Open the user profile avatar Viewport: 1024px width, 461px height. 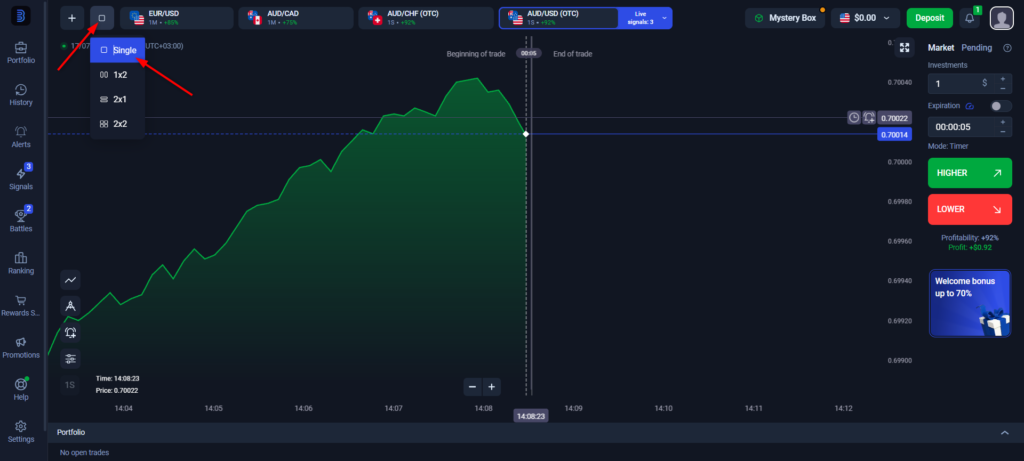(1002, 18)
